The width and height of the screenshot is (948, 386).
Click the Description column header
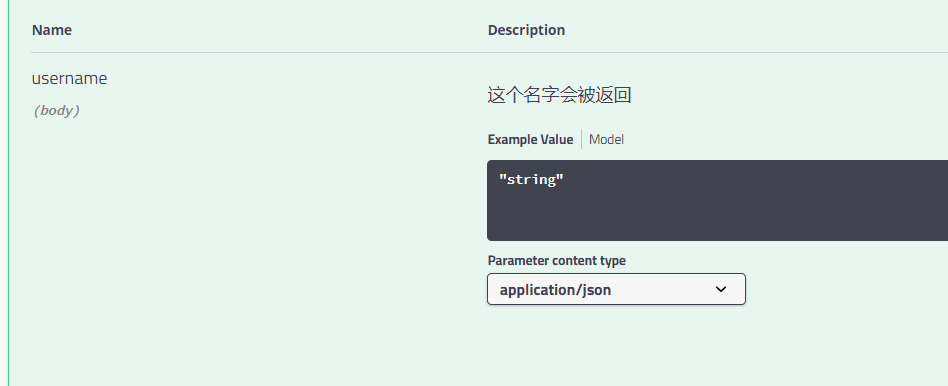(527, 30)
